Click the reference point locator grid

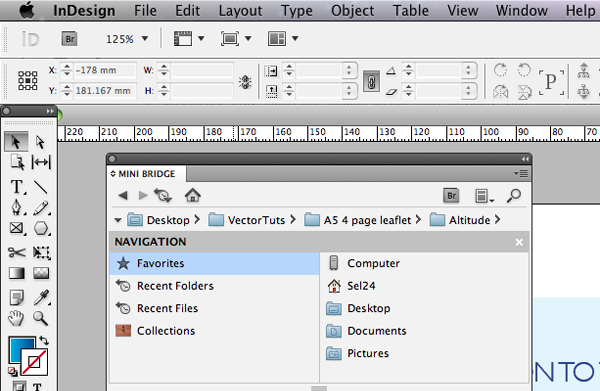point(28,81)
